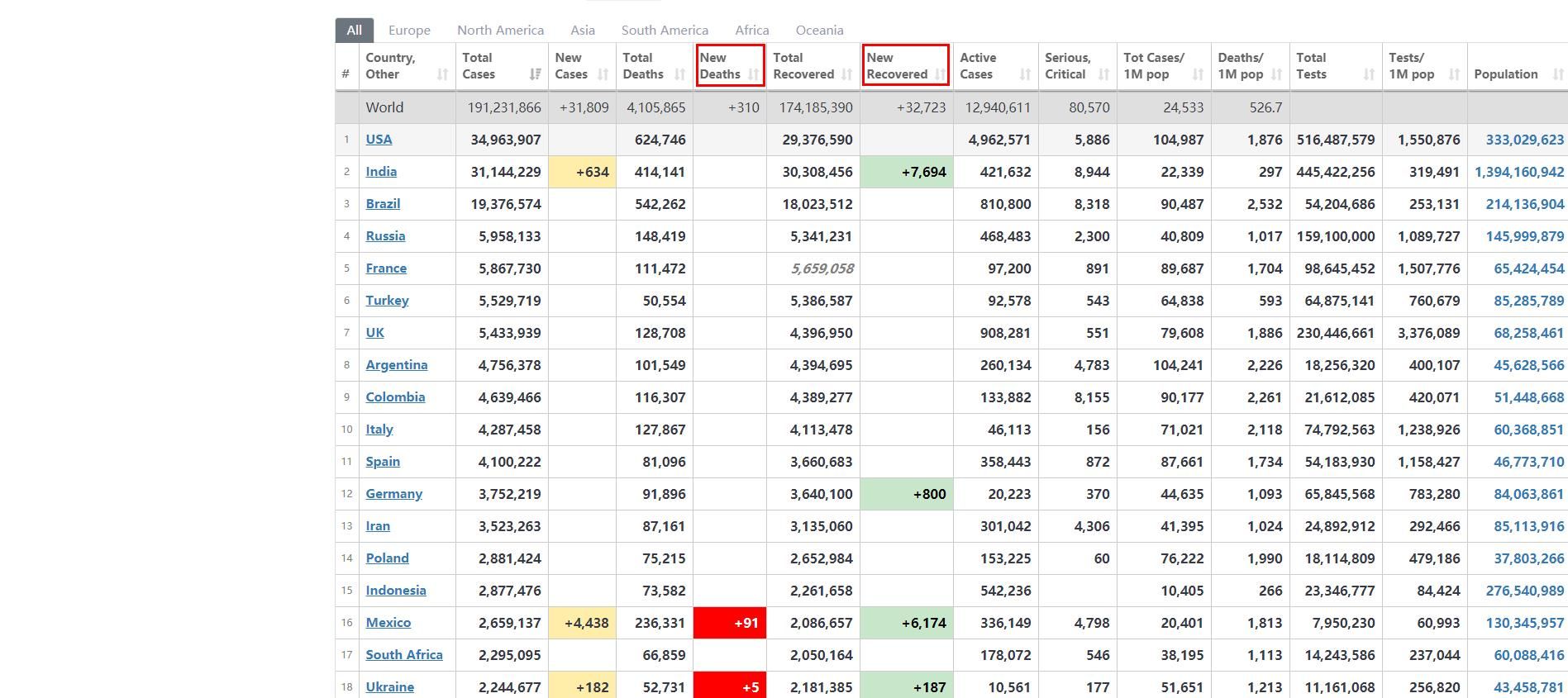
Task: Sort by Serious, Critical arrow icon
Action: tap(1103, 74)
